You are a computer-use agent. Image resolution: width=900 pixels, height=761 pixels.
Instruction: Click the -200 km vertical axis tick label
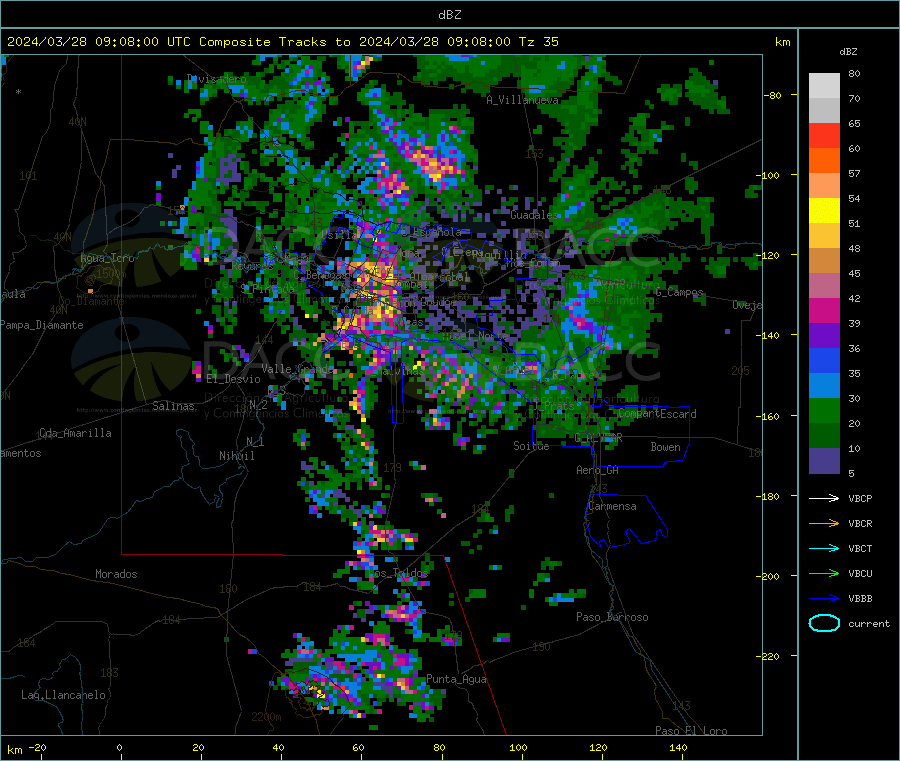[767, 576]
